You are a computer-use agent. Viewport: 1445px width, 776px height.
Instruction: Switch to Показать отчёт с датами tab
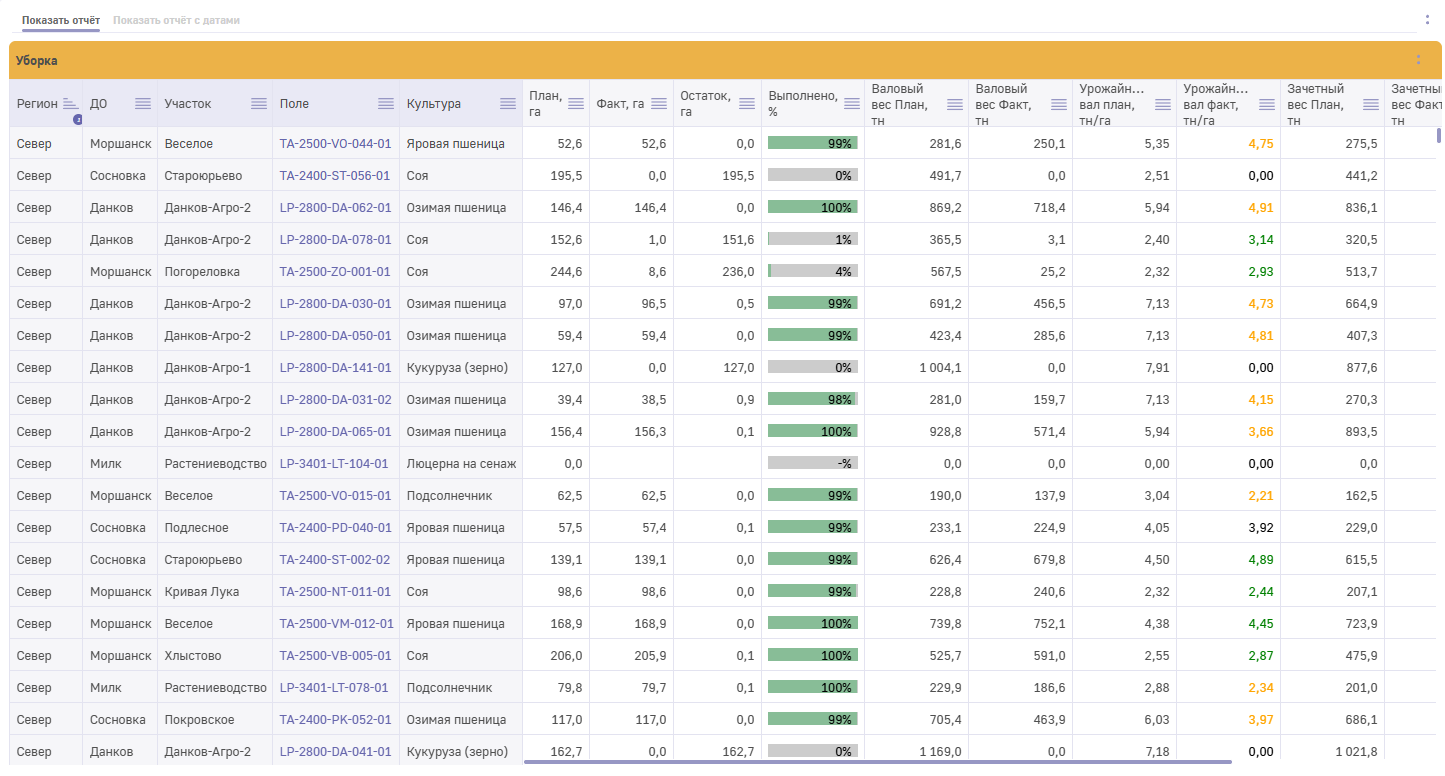[x=176, y=20]
